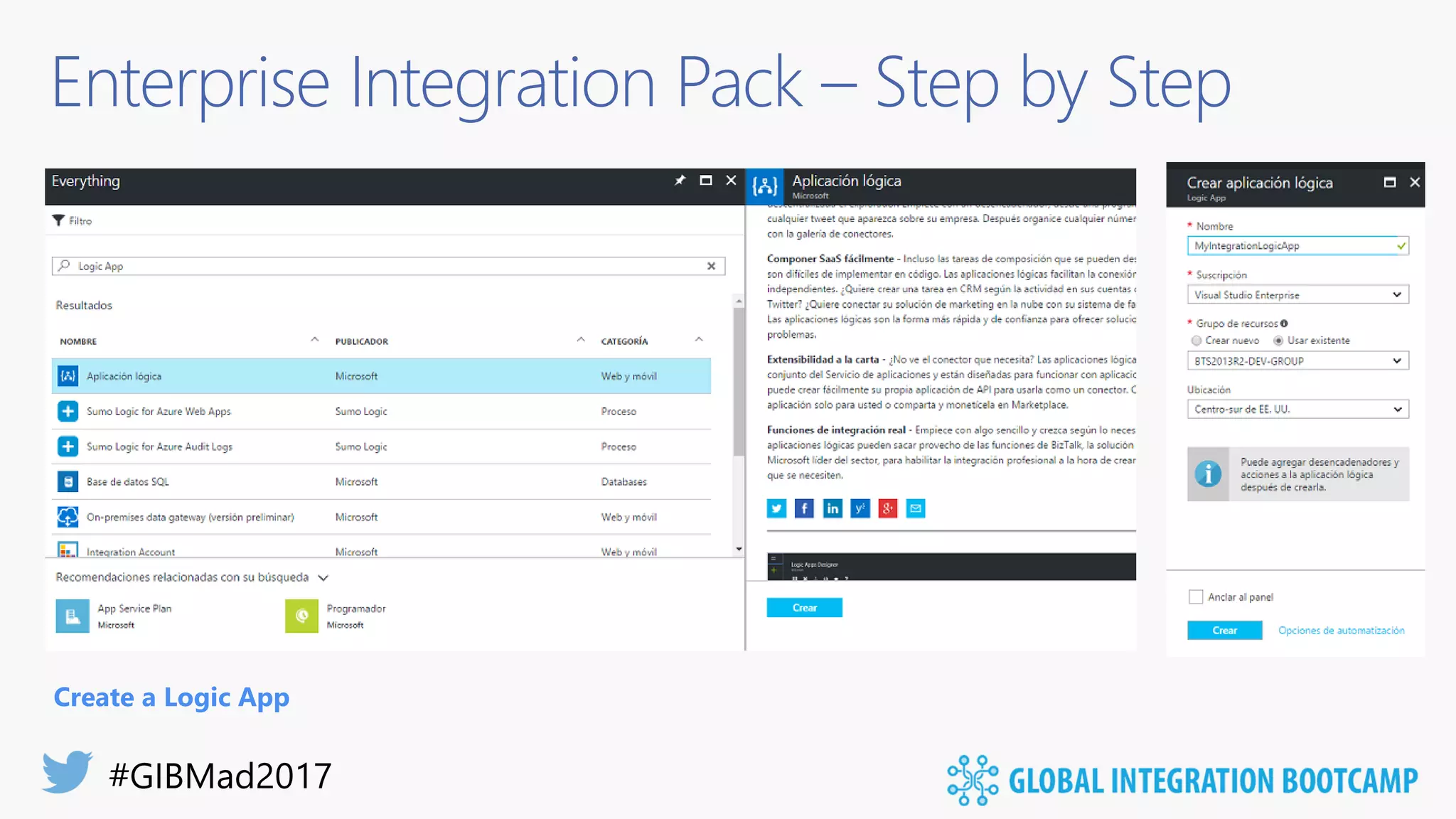Click Base de datos SQL icon

pos(68,481)
